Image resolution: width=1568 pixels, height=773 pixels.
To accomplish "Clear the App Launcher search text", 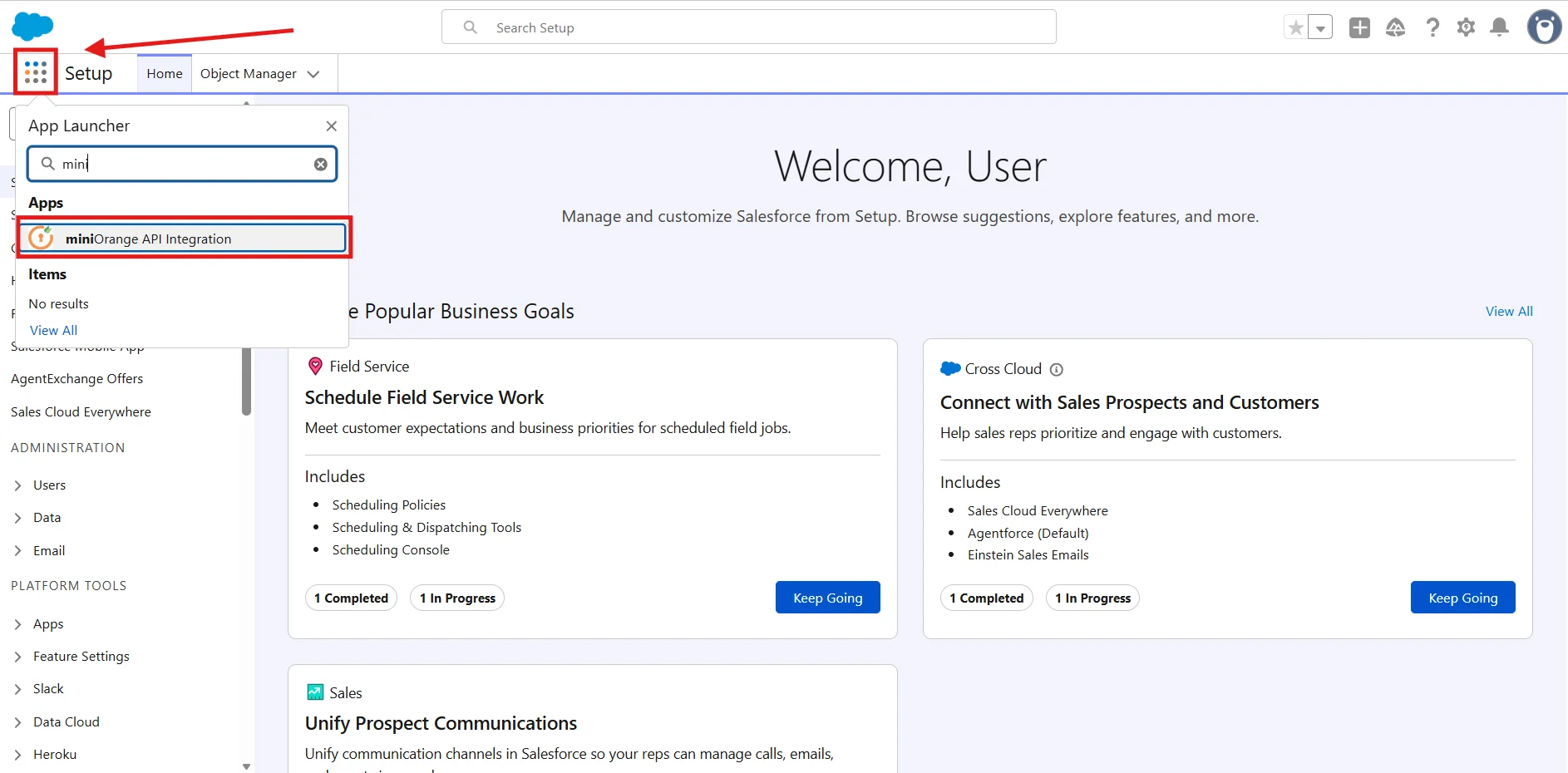I will point(320,165).
